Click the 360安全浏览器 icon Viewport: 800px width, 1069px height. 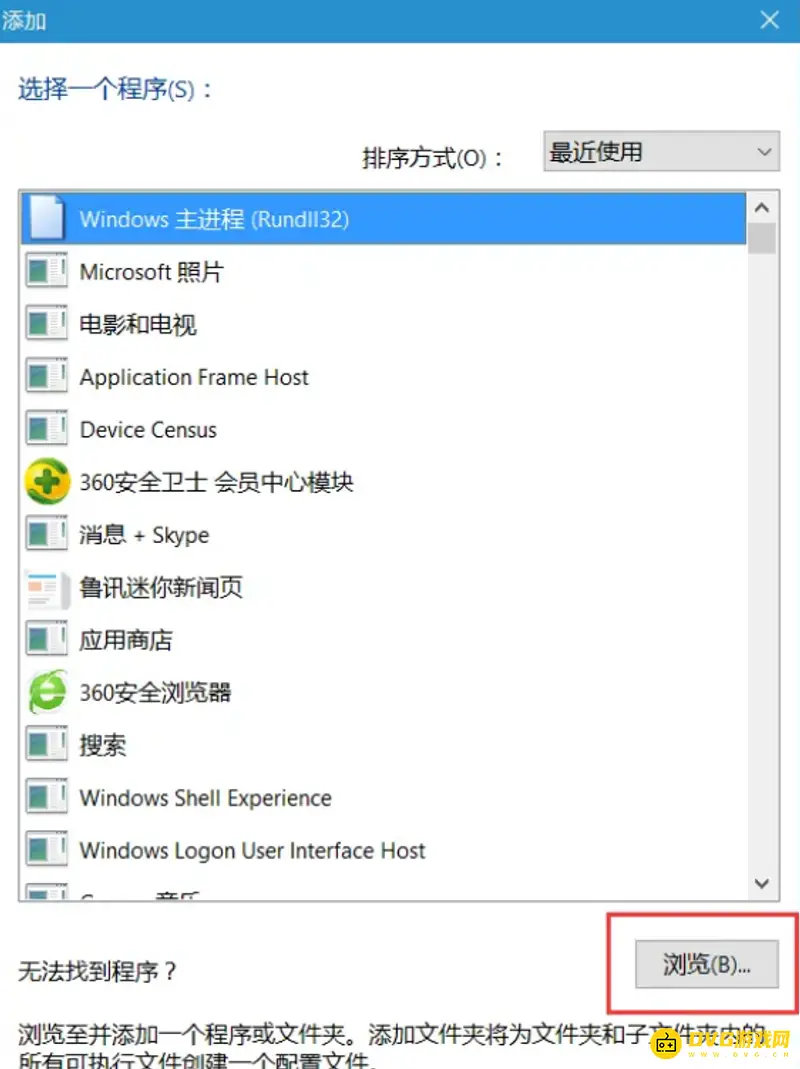click(x=47, y=692)
